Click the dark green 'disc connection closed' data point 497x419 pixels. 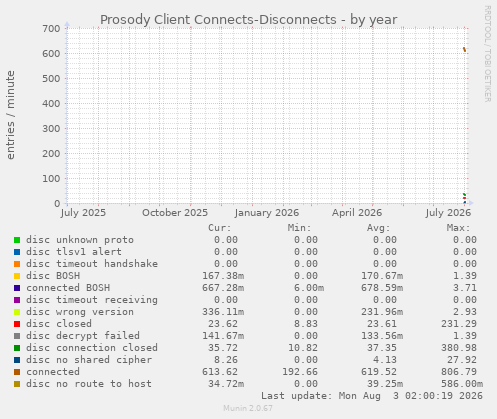tap(464, 194)
